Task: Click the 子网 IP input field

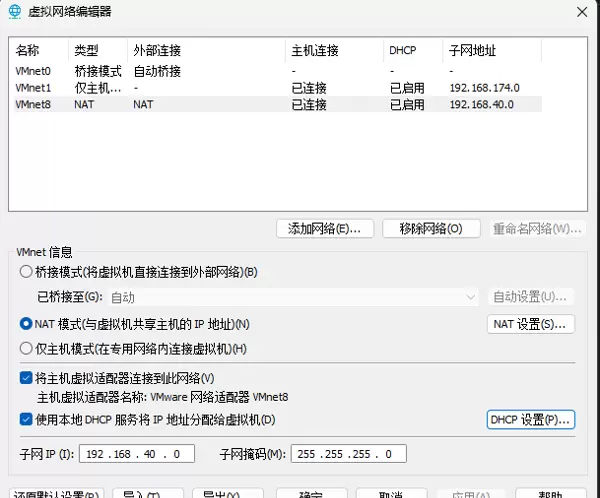Action: tap(133, 454)
